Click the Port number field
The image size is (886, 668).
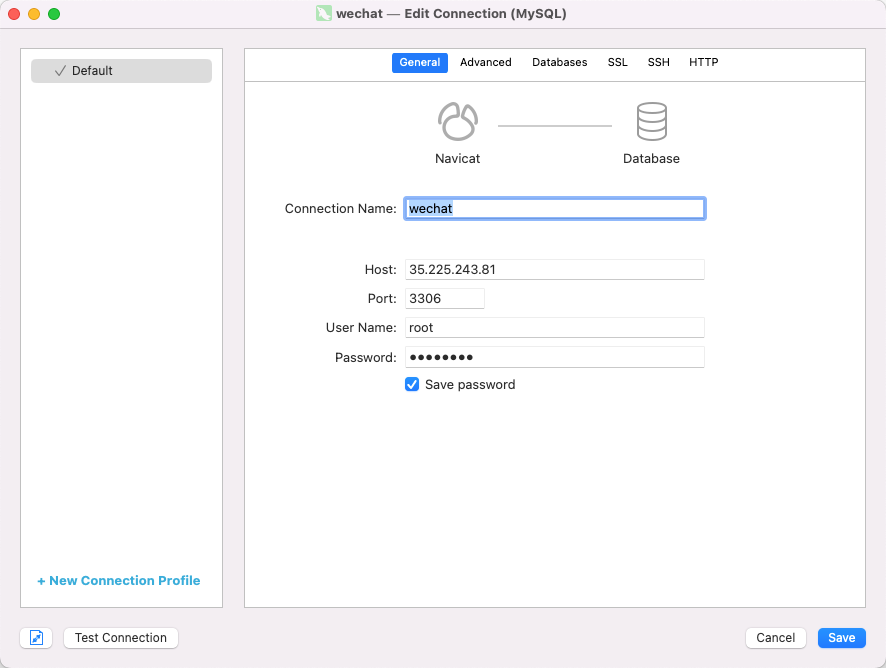(x=444, y=299)
